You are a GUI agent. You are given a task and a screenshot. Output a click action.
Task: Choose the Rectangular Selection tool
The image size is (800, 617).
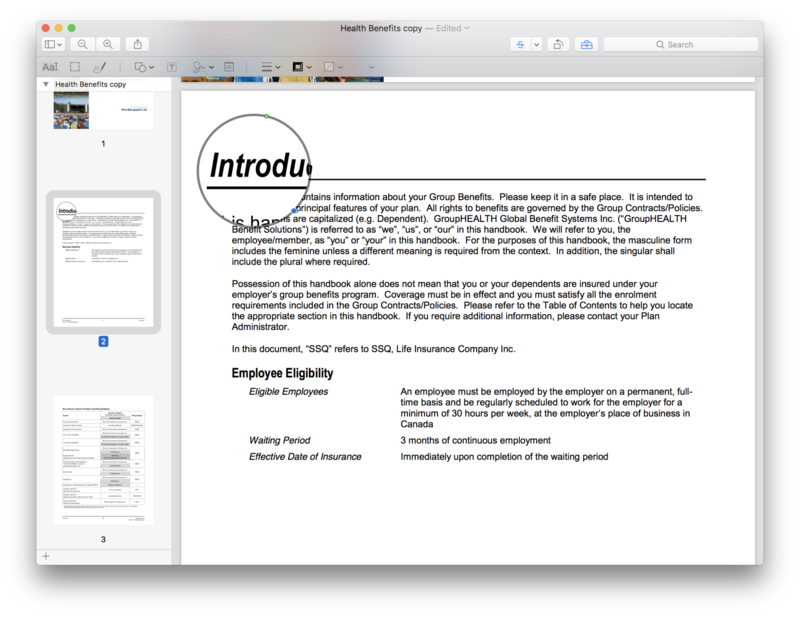pyautogui.click(x=75, y=67)
